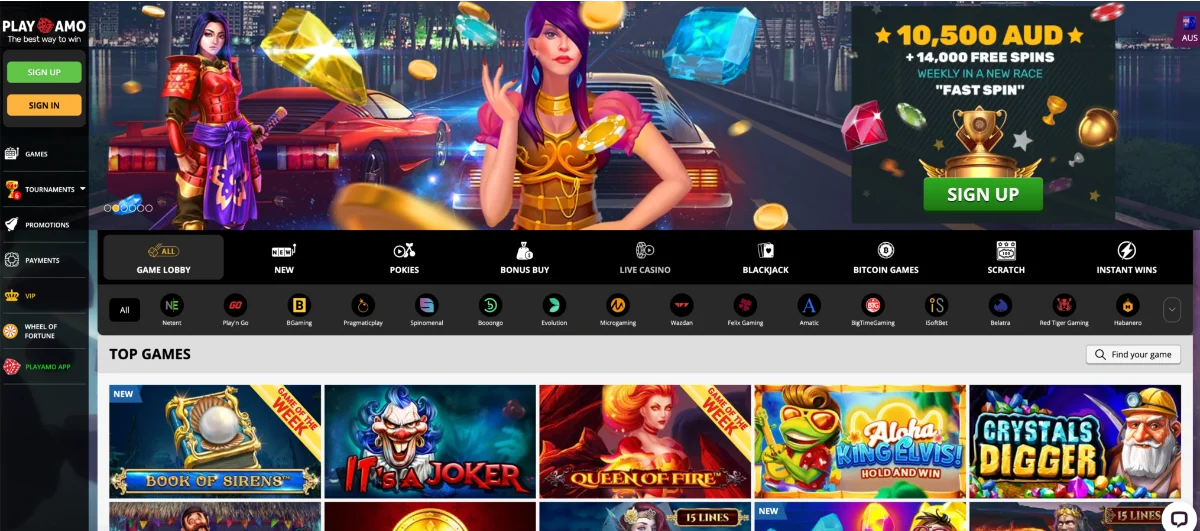Filter by Wazdan provider icon
The image size is (1200, 531).
[x=682, y=305]
